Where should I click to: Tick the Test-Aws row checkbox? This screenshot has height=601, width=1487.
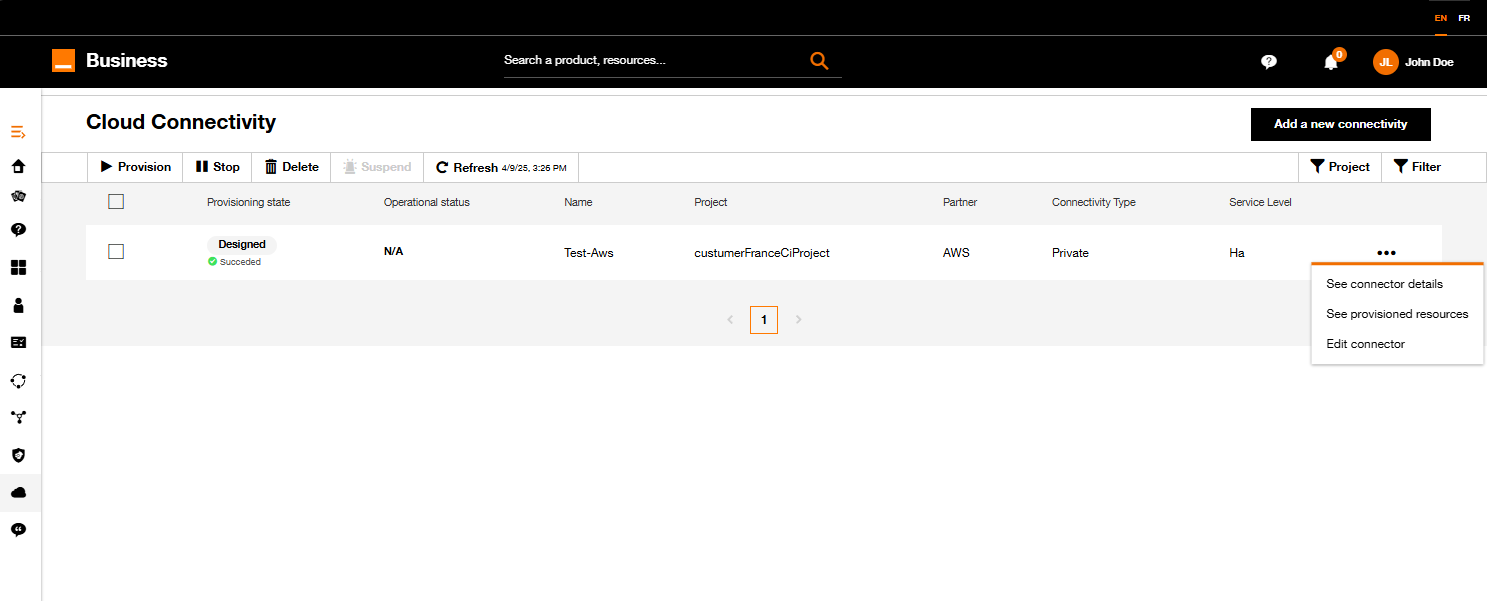(x=116, y=252)
